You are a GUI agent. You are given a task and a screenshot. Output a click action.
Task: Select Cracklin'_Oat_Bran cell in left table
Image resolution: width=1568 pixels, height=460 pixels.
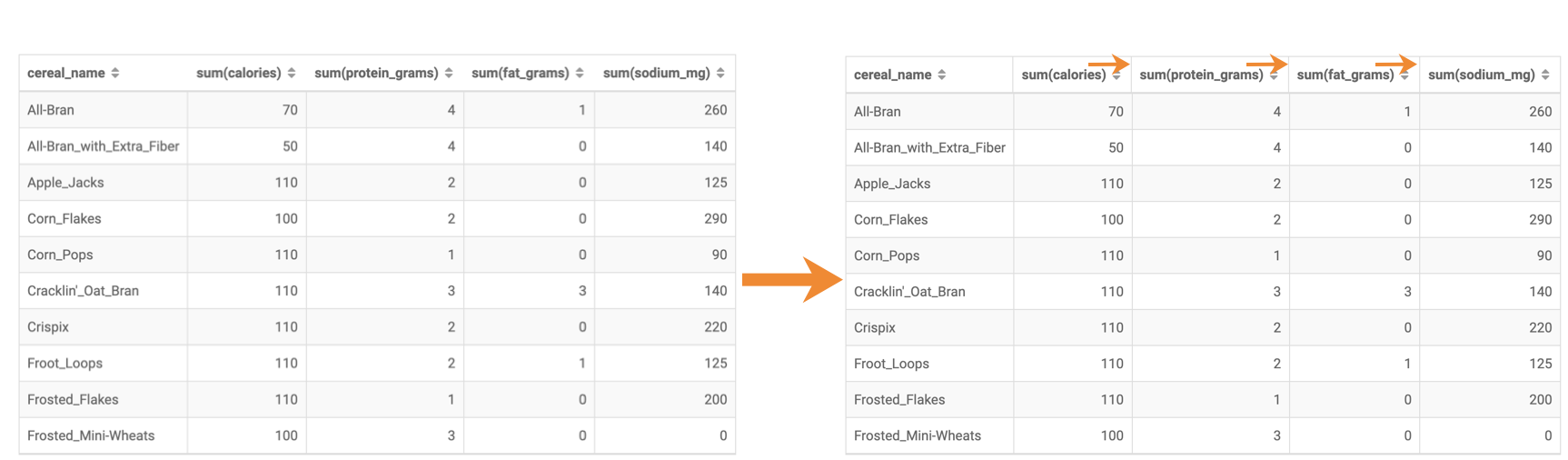click(83, 291)
